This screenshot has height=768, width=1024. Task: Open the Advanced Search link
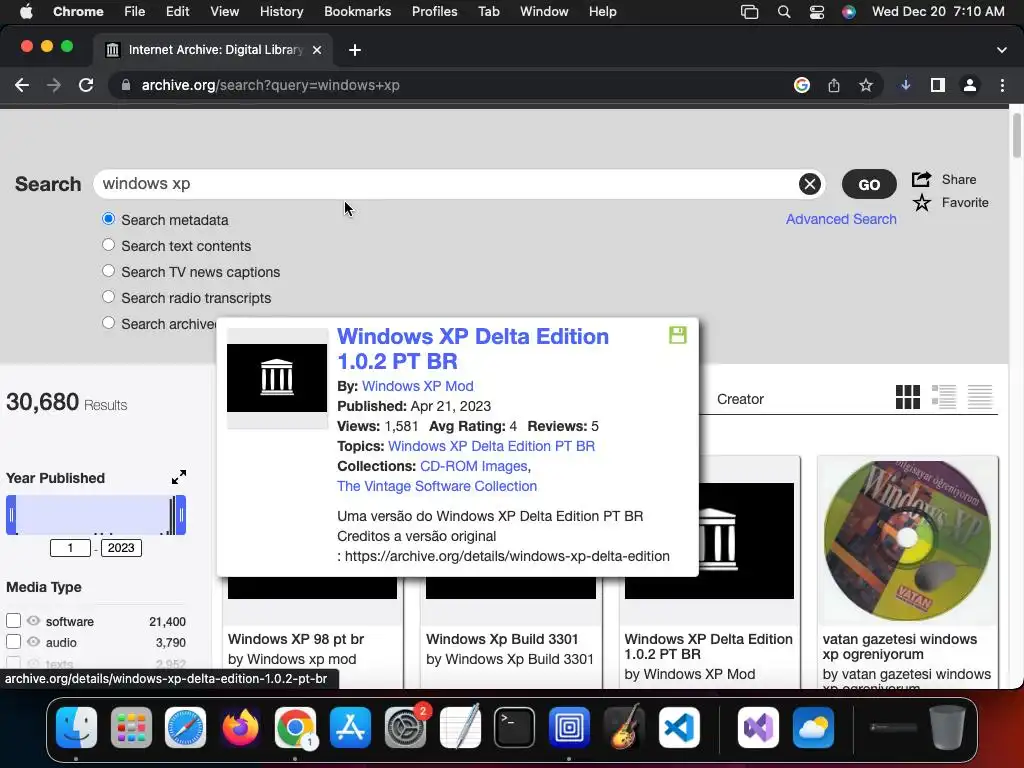tap(840, 219)
